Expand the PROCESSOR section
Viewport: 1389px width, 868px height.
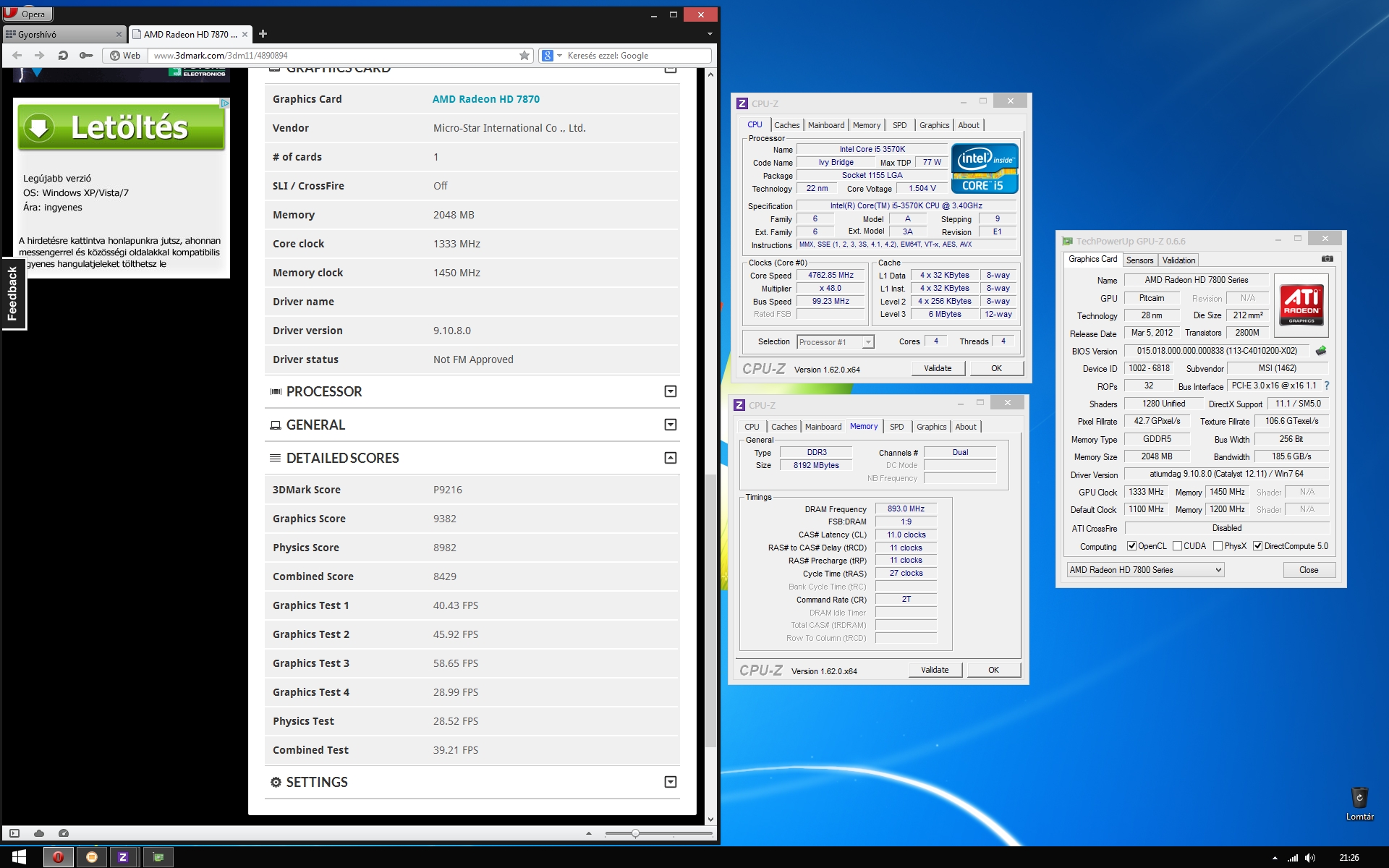[670, 391]
